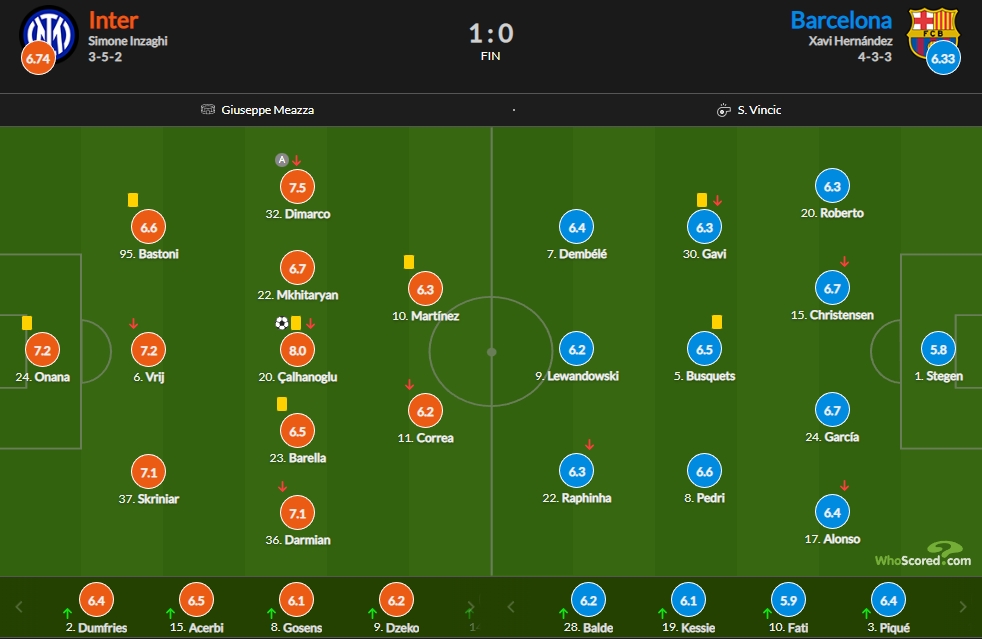Image resolution: width=982 pixels, height=639 pixels.
Task: Select Lewandowski's 6.2 rating circle
Action: tap(577, 350)
